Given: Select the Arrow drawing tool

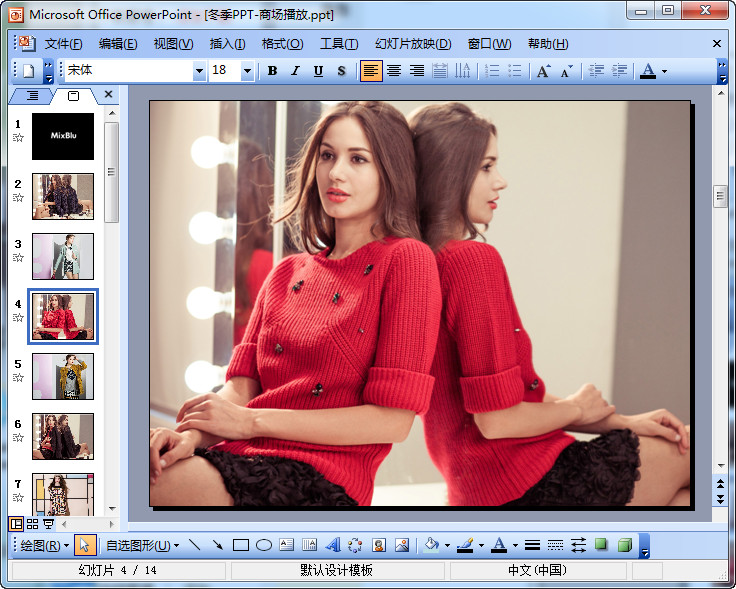Looking at the screenshot, I should coord(217,545).
